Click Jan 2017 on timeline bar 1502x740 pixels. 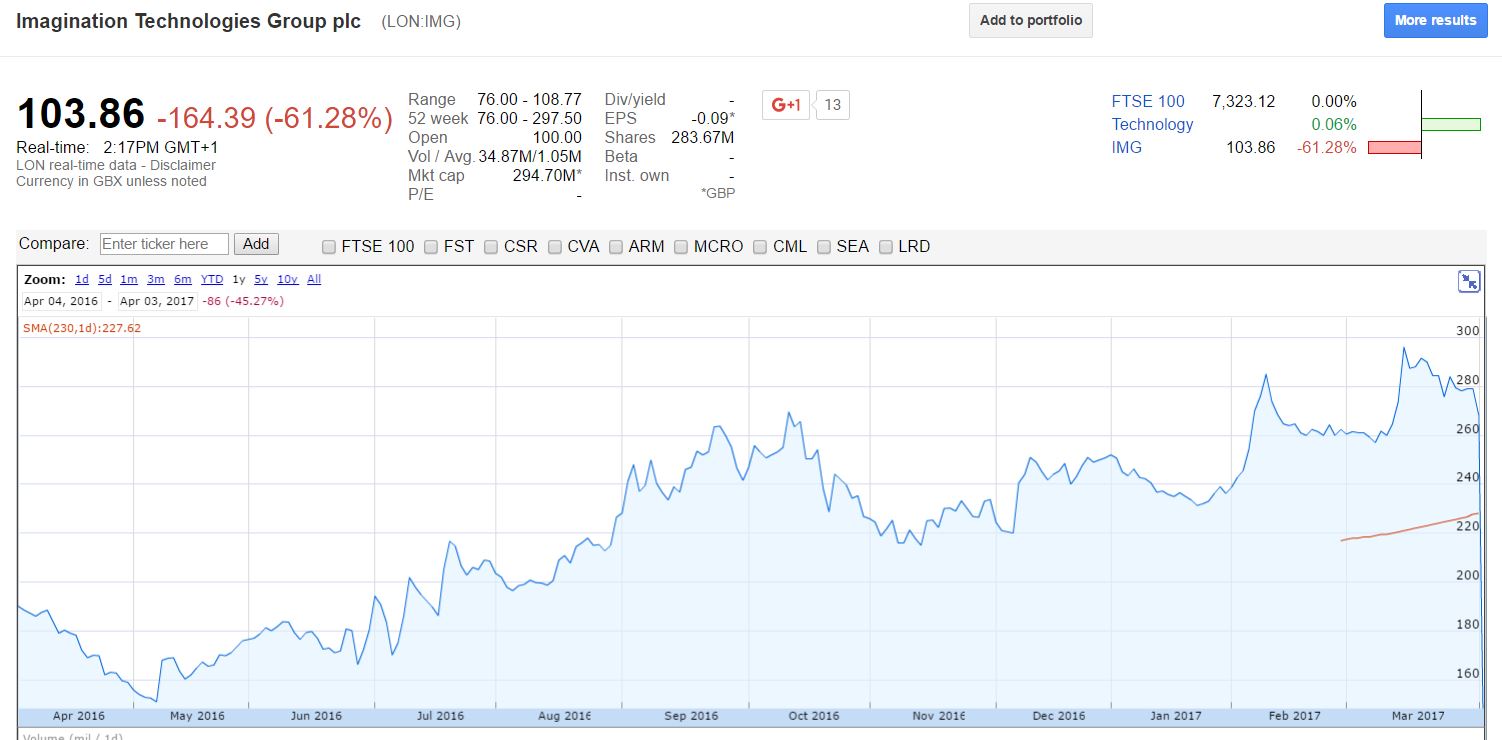point(1176,716)
